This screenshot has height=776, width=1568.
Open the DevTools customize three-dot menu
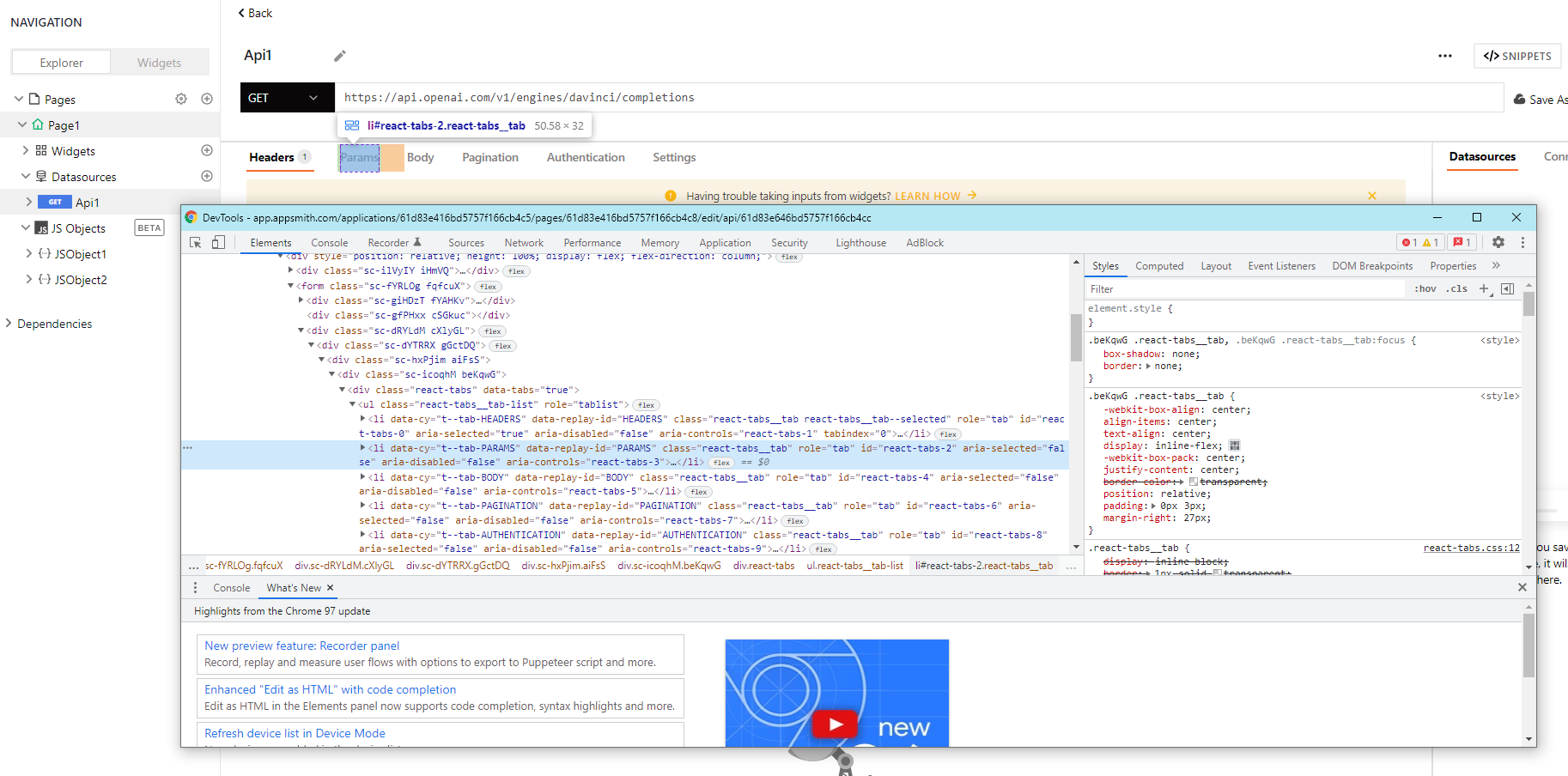click(x=1522, y=243)
